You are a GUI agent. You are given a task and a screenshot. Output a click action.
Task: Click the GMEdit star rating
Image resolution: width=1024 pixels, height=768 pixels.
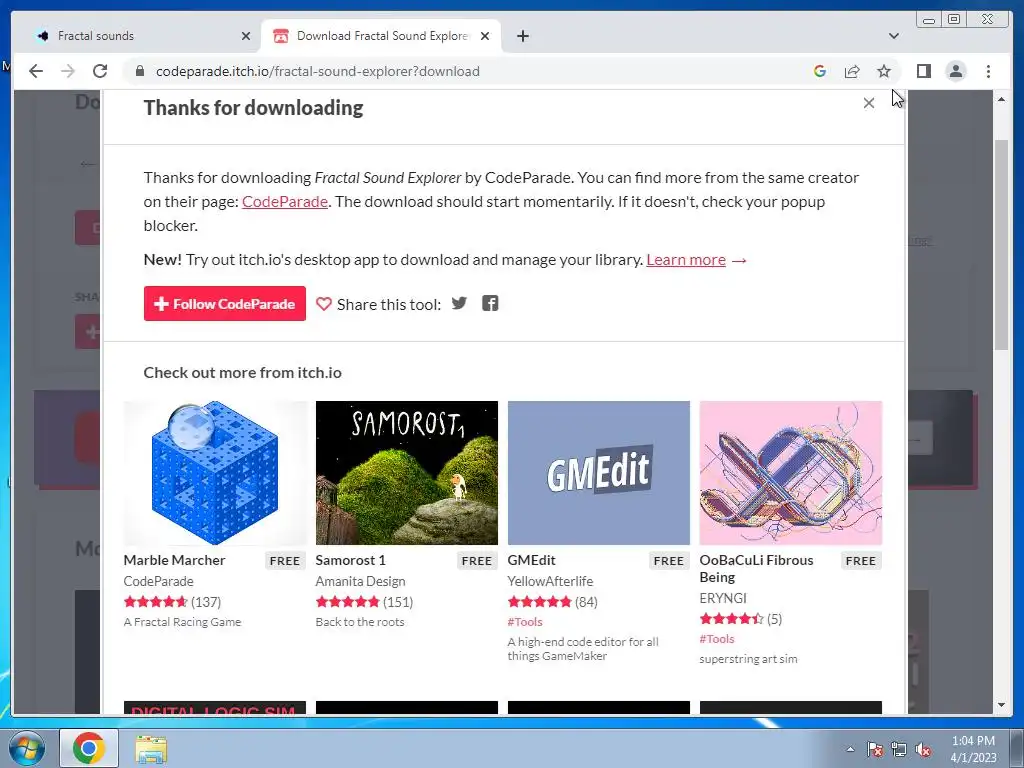(539, 601)
